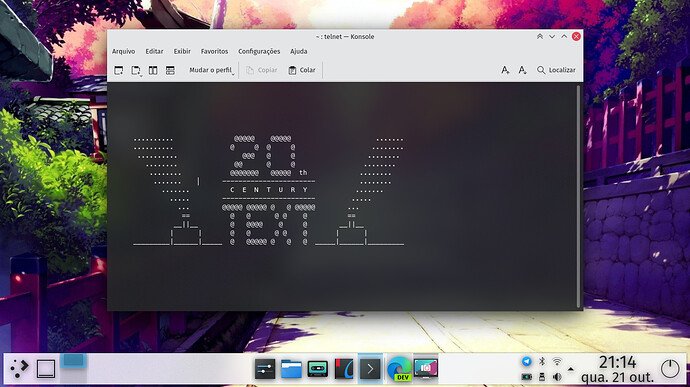
Task: Open the Ajuda menu
Action: [299, 52]
